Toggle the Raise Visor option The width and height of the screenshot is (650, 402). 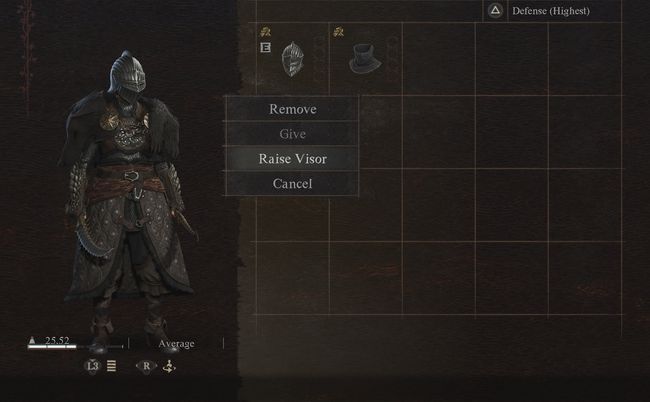coord(292,159)
